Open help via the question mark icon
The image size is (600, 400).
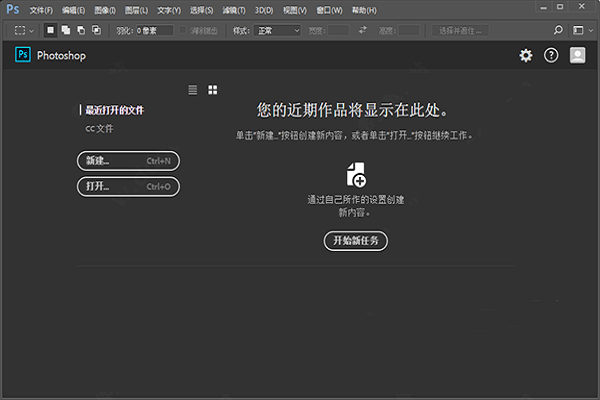551,56
